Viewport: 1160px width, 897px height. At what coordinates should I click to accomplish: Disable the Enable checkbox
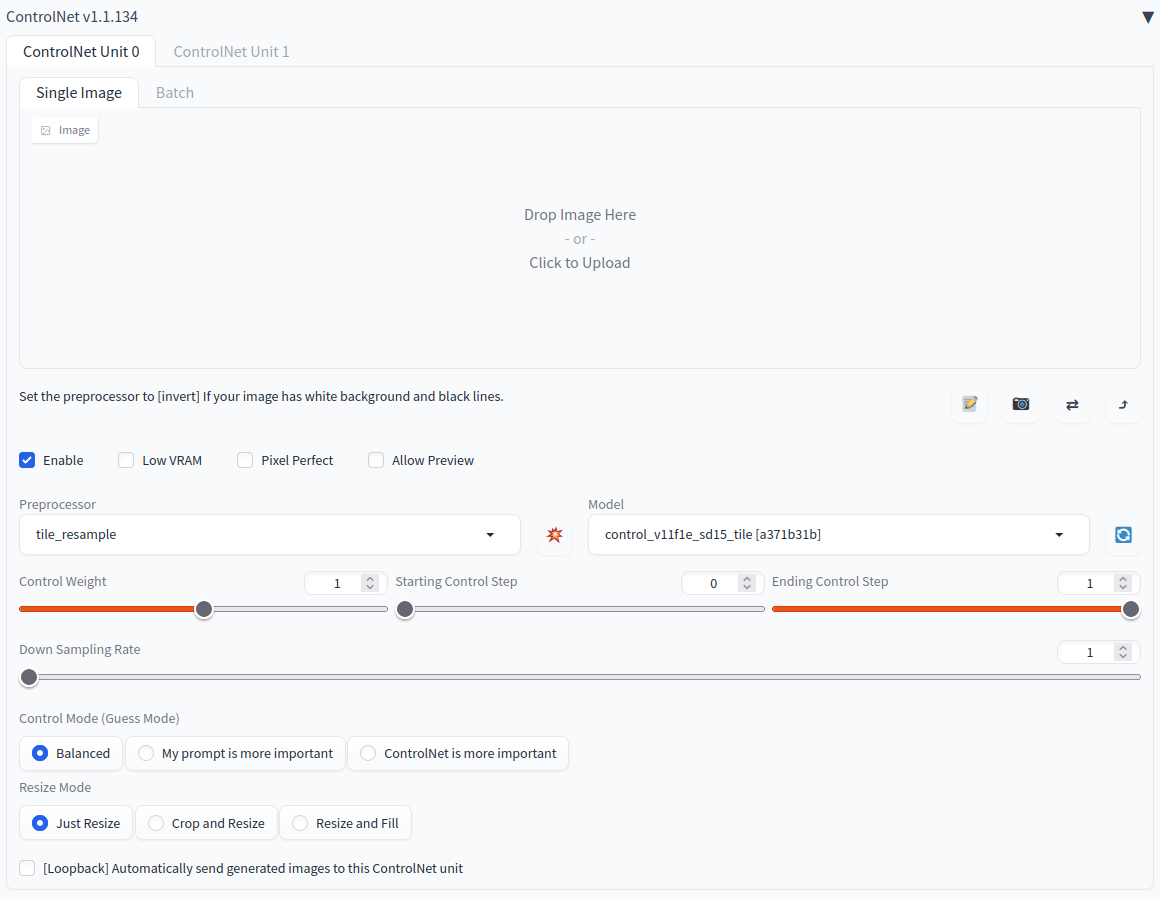28,460
